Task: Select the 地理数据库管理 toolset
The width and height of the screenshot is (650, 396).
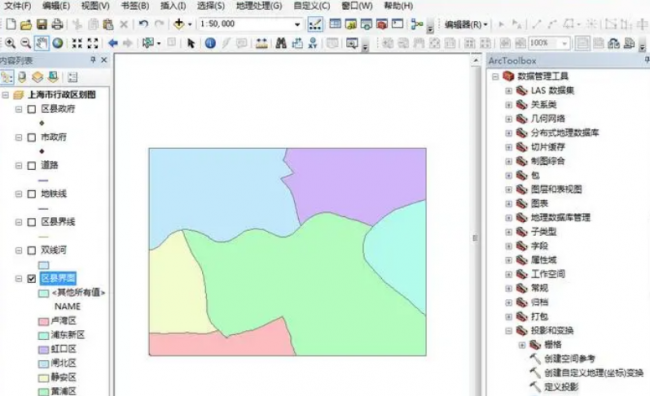Action: pyautogui.click(x=560, y=218)
